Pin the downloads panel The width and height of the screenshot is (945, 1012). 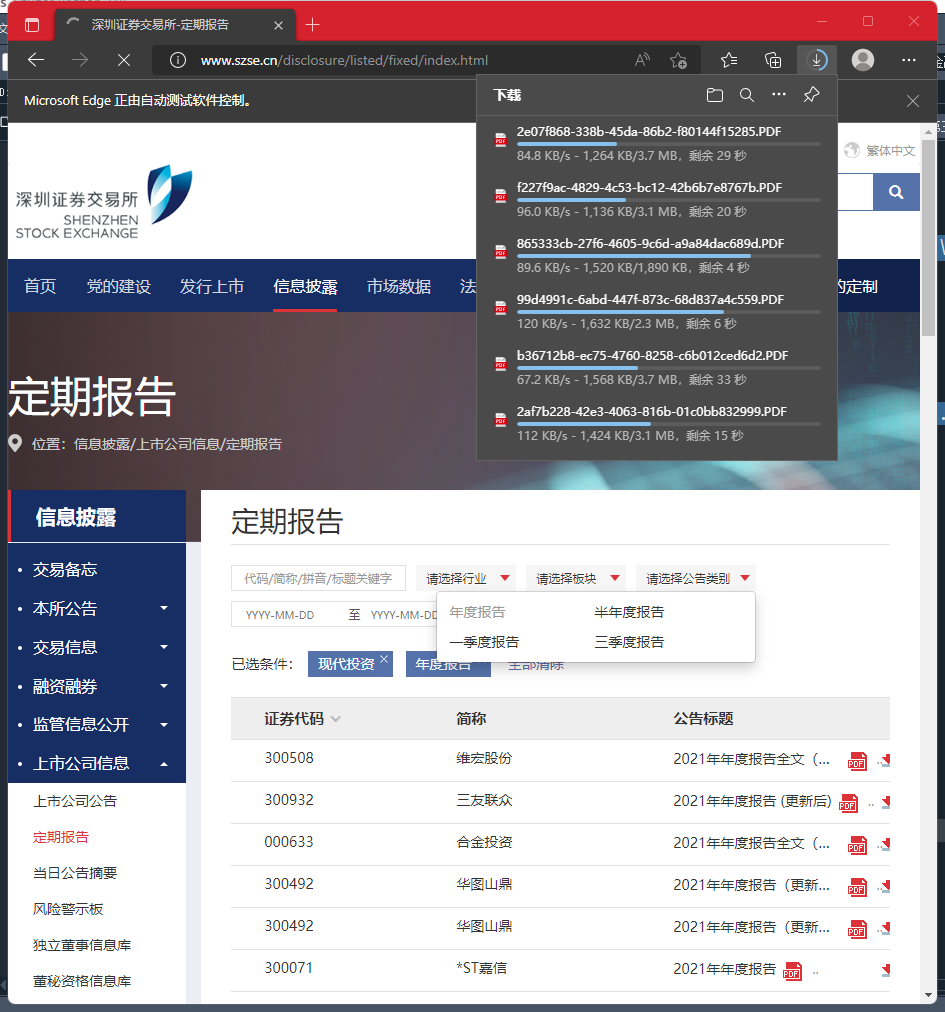[x=811, y=95]
